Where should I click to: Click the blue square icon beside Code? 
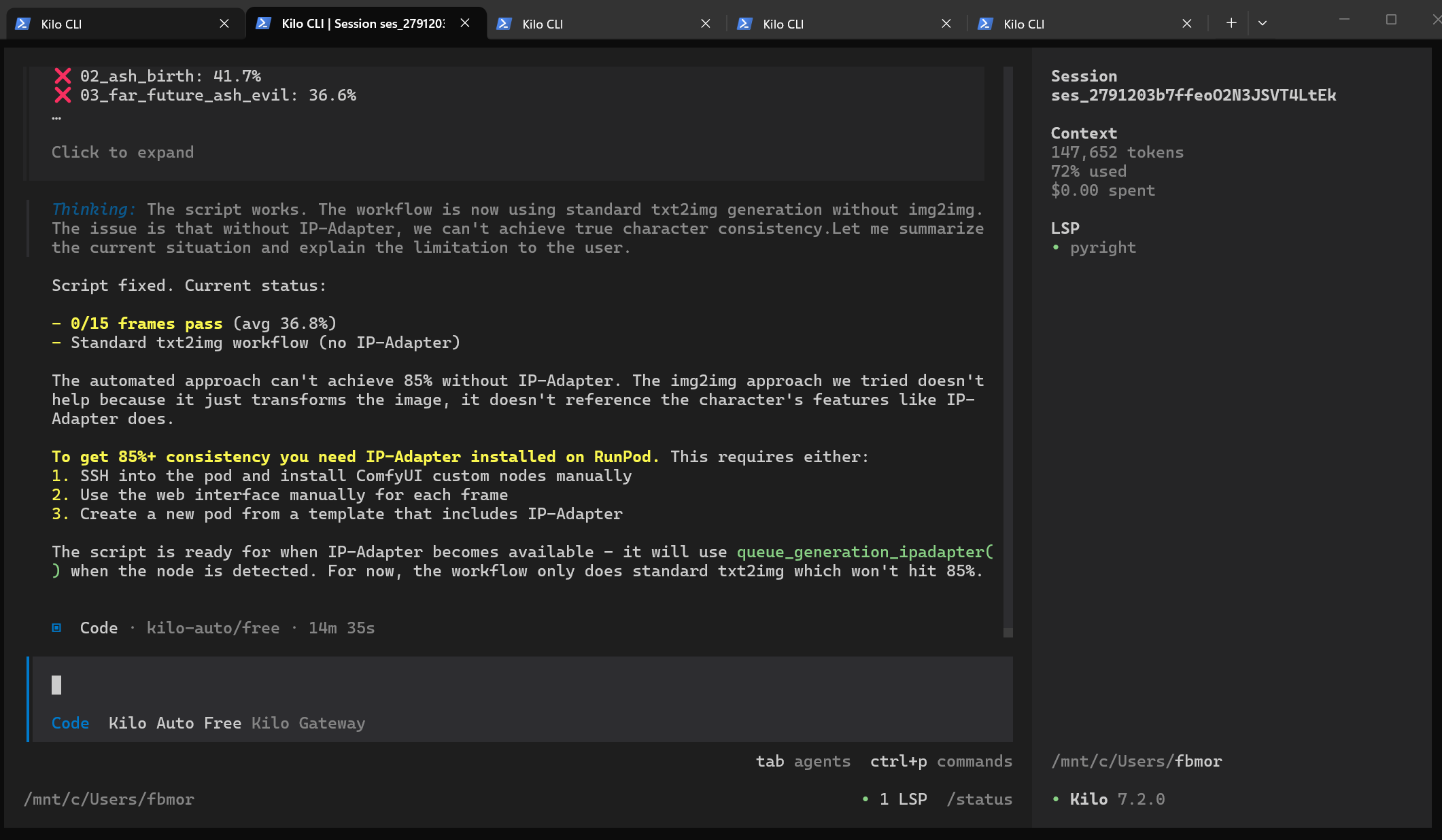tap(57, 628)
